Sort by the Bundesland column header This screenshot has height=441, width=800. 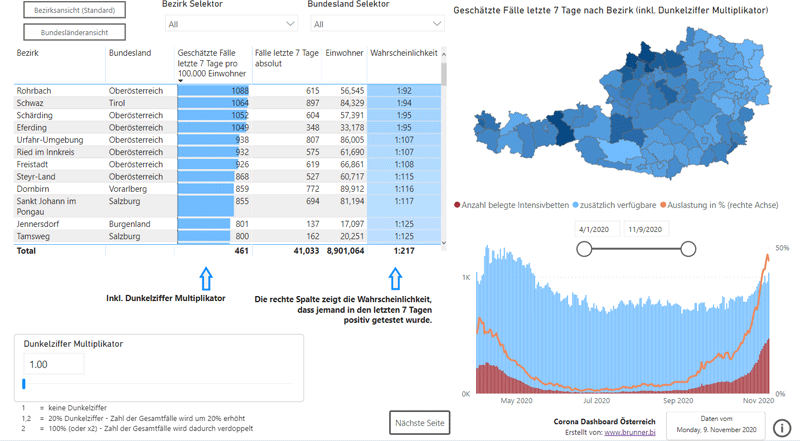130,53
